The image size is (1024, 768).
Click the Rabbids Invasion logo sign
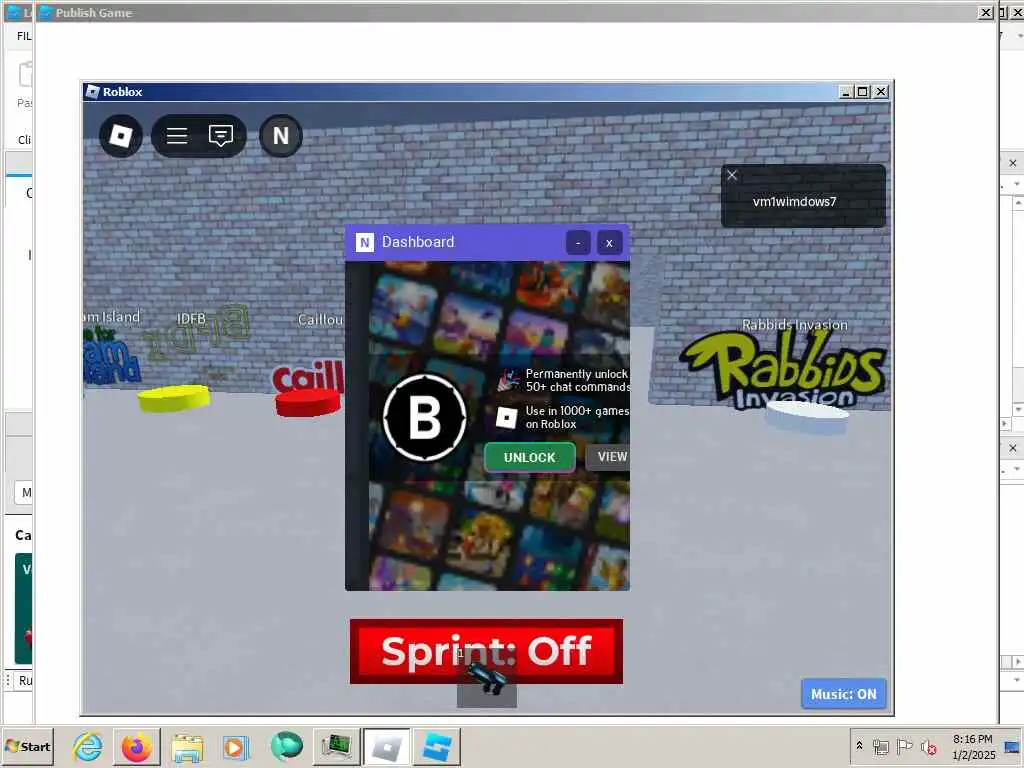coord(784,369)
